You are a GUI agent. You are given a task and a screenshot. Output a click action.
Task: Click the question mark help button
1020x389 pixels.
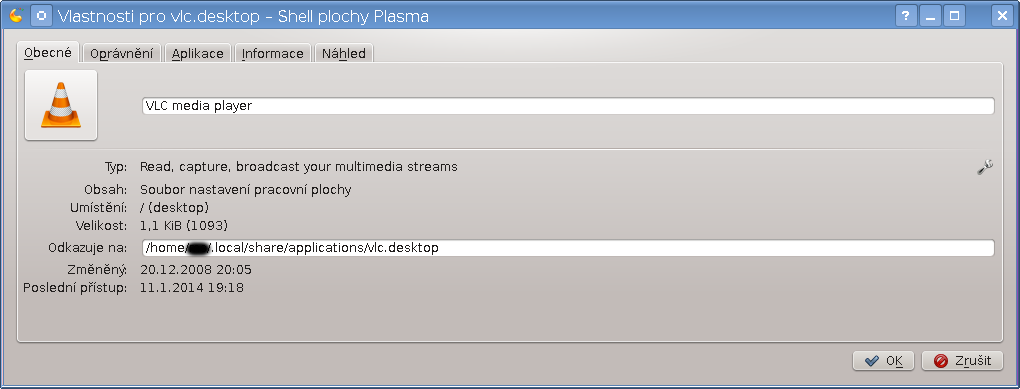pos(905,16)
